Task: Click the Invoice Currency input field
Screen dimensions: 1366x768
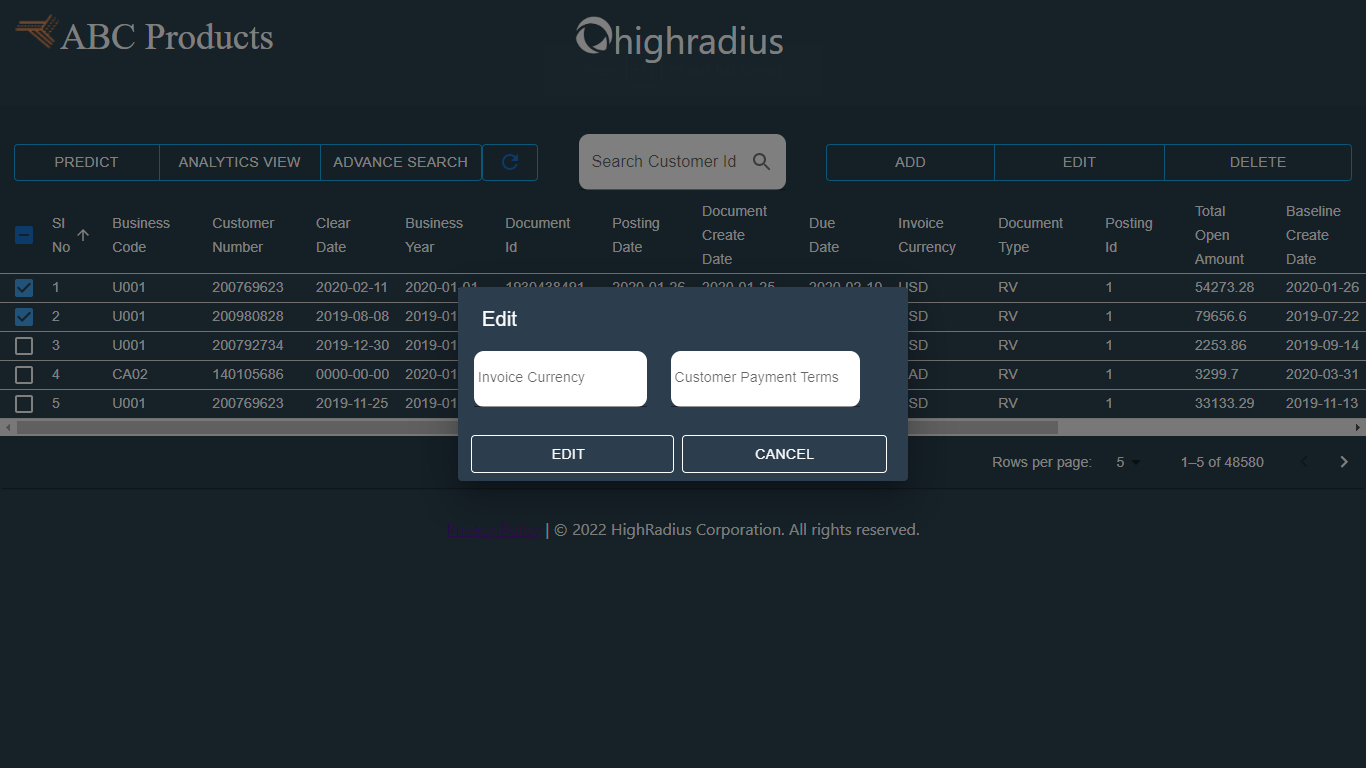Action: pos(559,378)
